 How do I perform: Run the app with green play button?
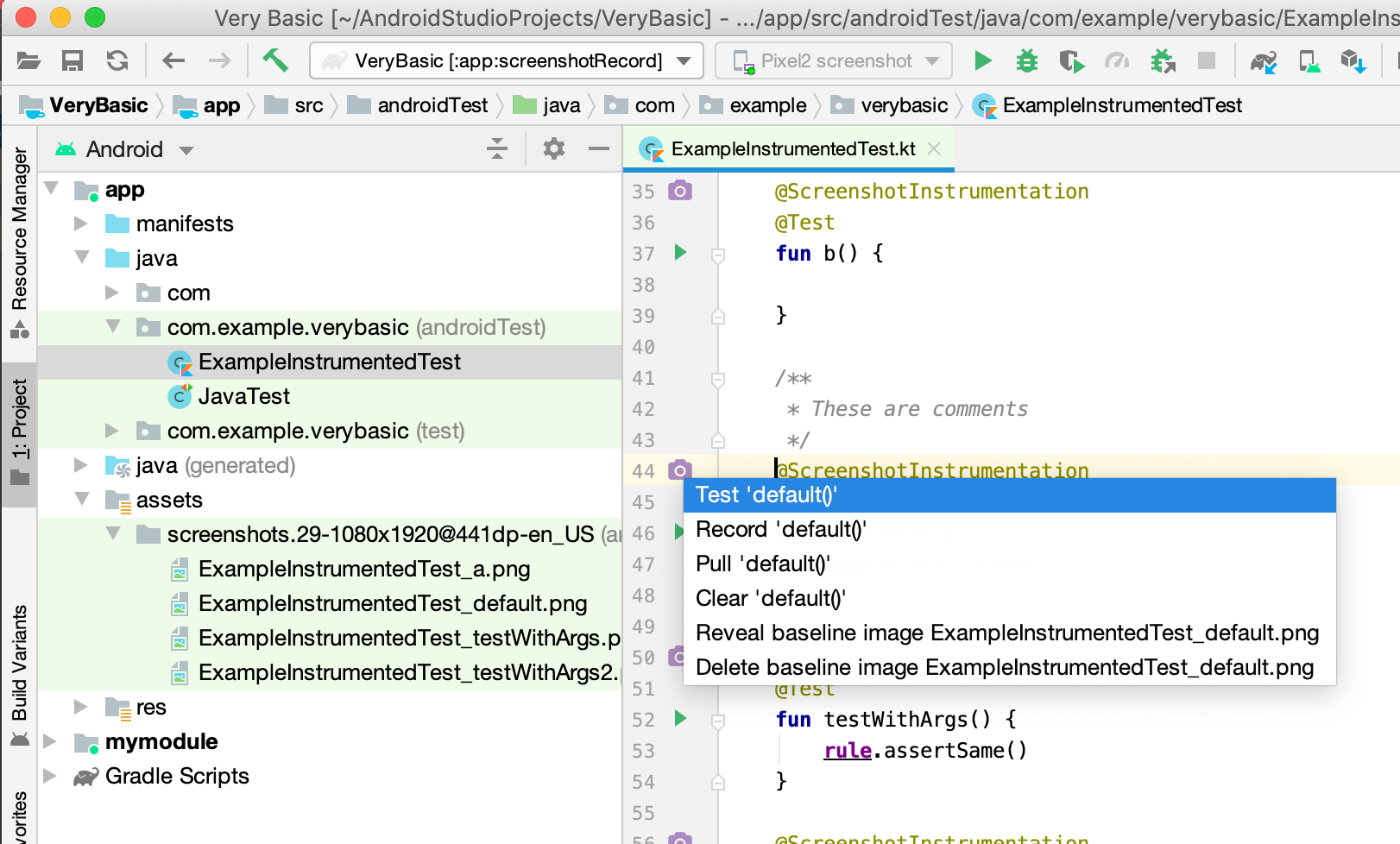pyautogui.click(x=982, y=60)
